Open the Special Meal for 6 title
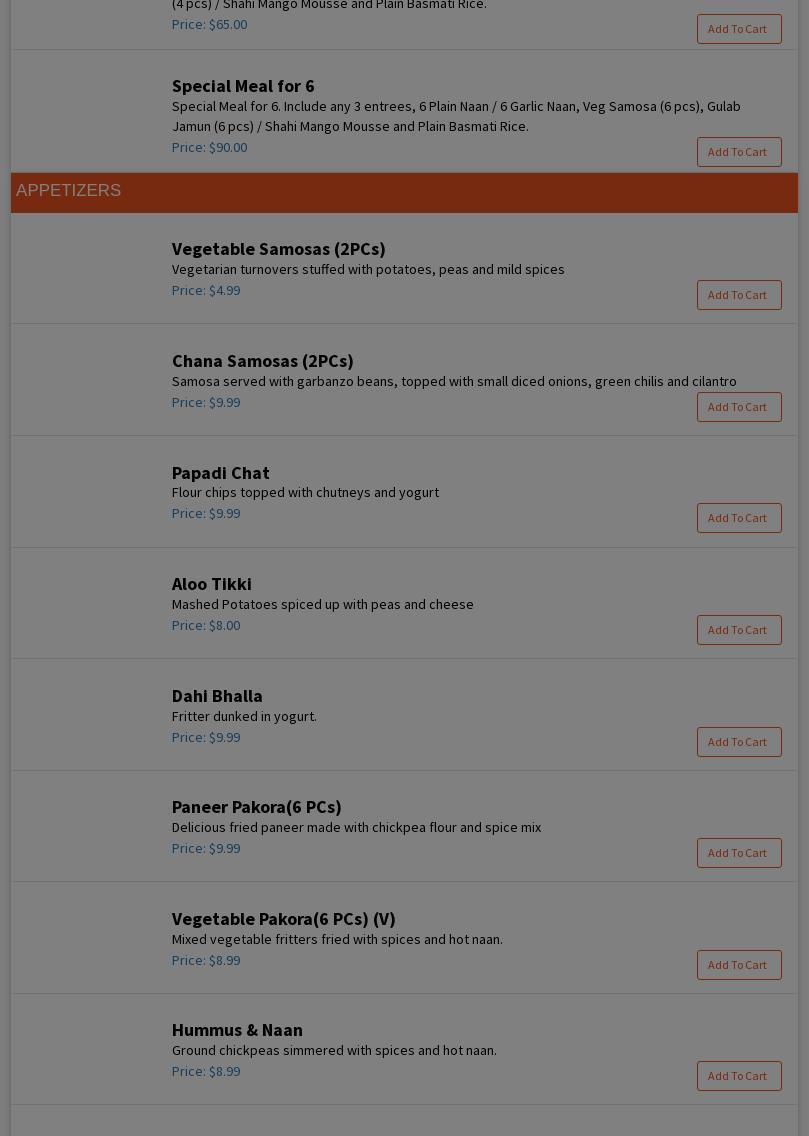809x1136 pixels. pos(243,86)
